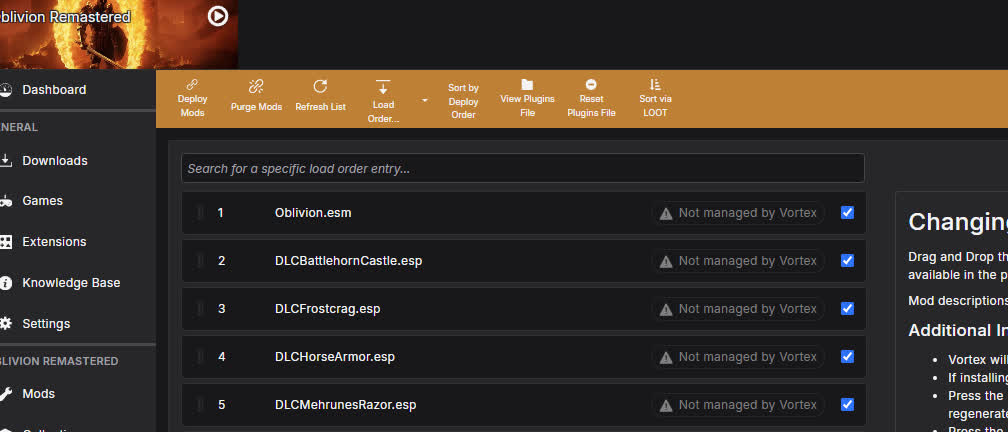Image resolution: width=1008 pixels, height=432 pixels.
Task: Click load order index 5
Action: [221, 405]
